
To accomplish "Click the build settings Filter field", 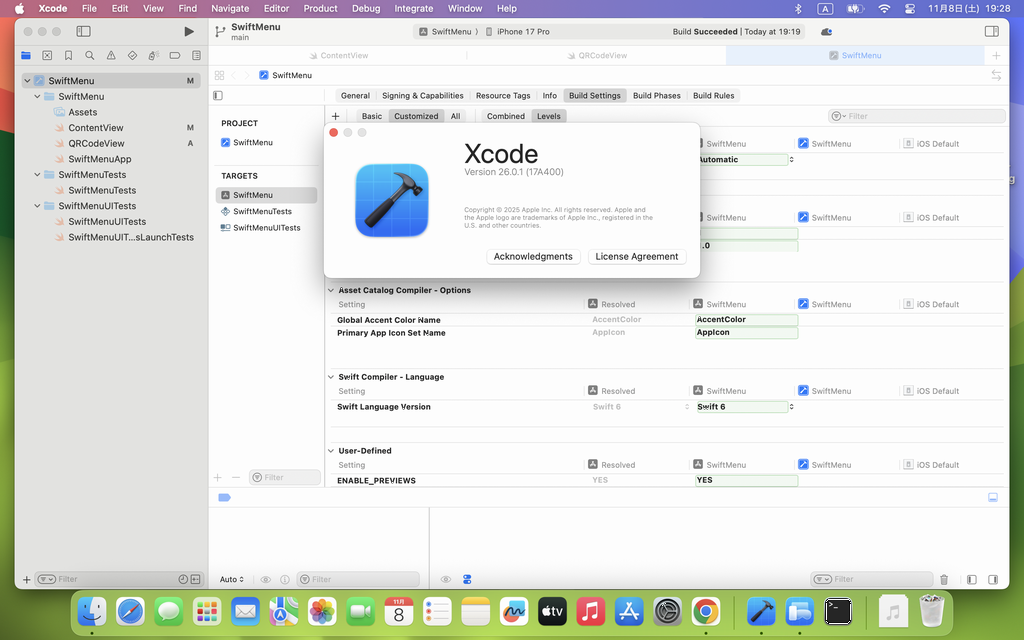I will pyautogui.click(x=920, y=116).
